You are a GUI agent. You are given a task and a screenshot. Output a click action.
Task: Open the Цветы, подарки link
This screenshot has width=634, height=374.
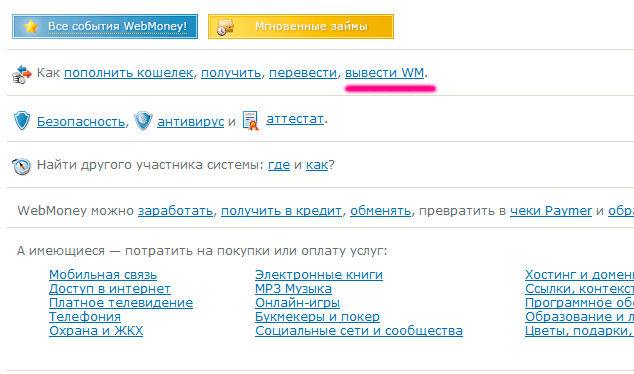click(579, 330)
